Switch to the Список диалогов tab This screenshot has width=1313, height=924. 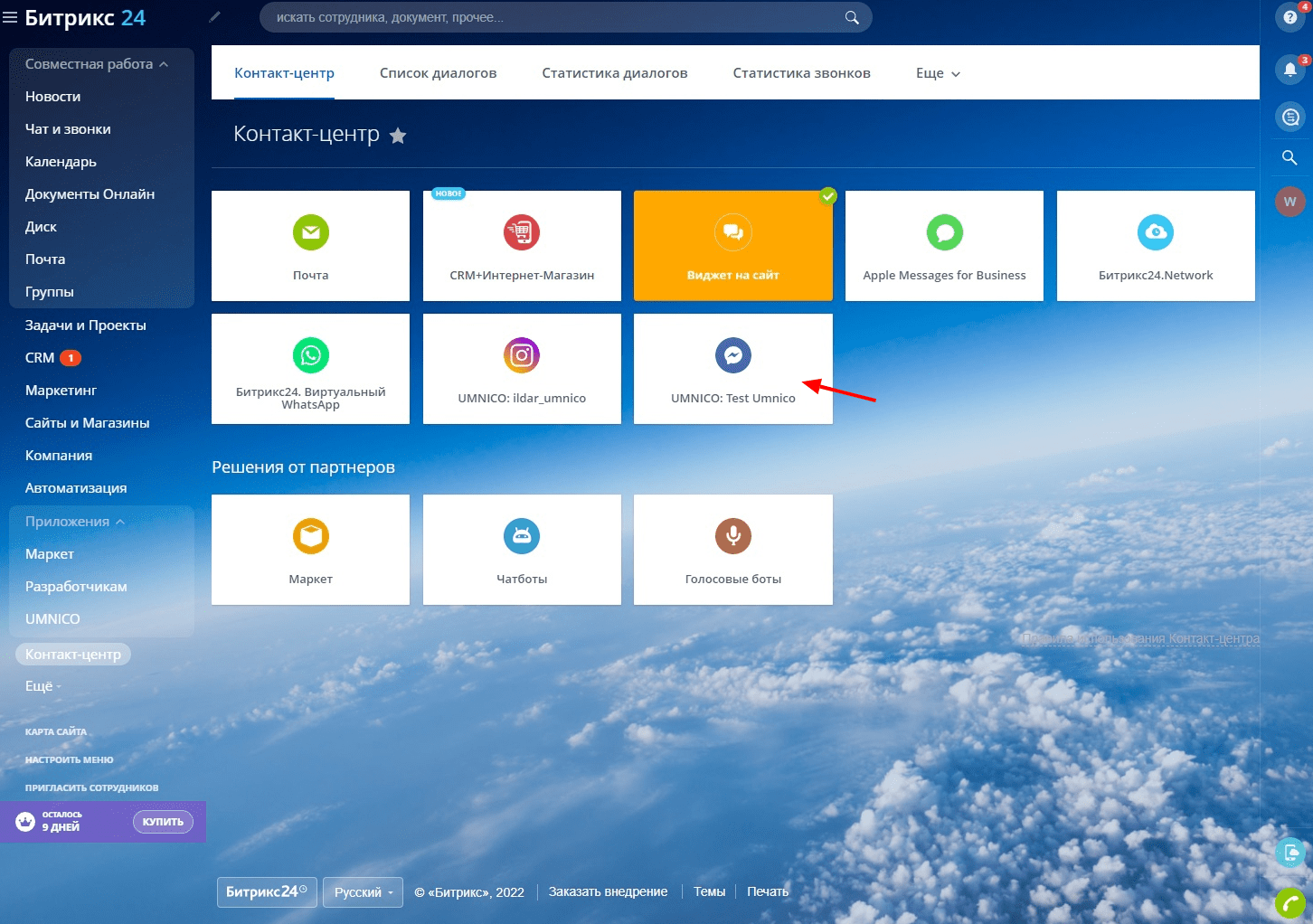click(438, 73)
